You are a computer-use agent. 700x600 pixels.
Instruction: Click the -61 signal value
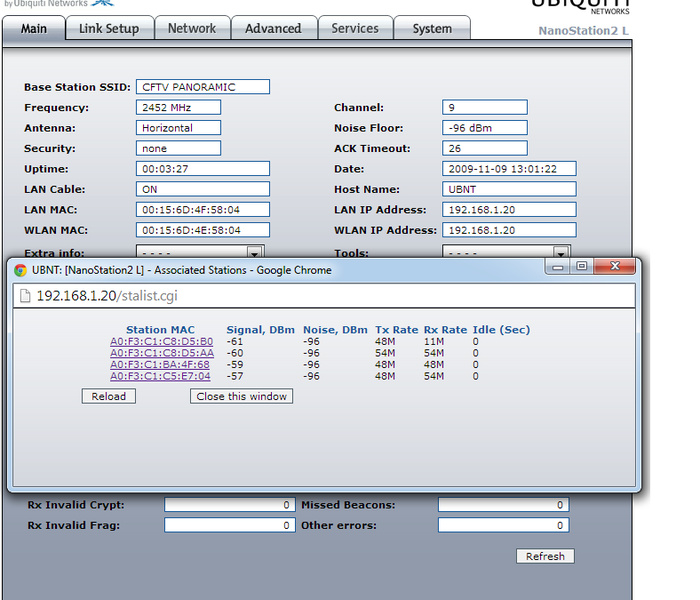[x=235, y=342]
